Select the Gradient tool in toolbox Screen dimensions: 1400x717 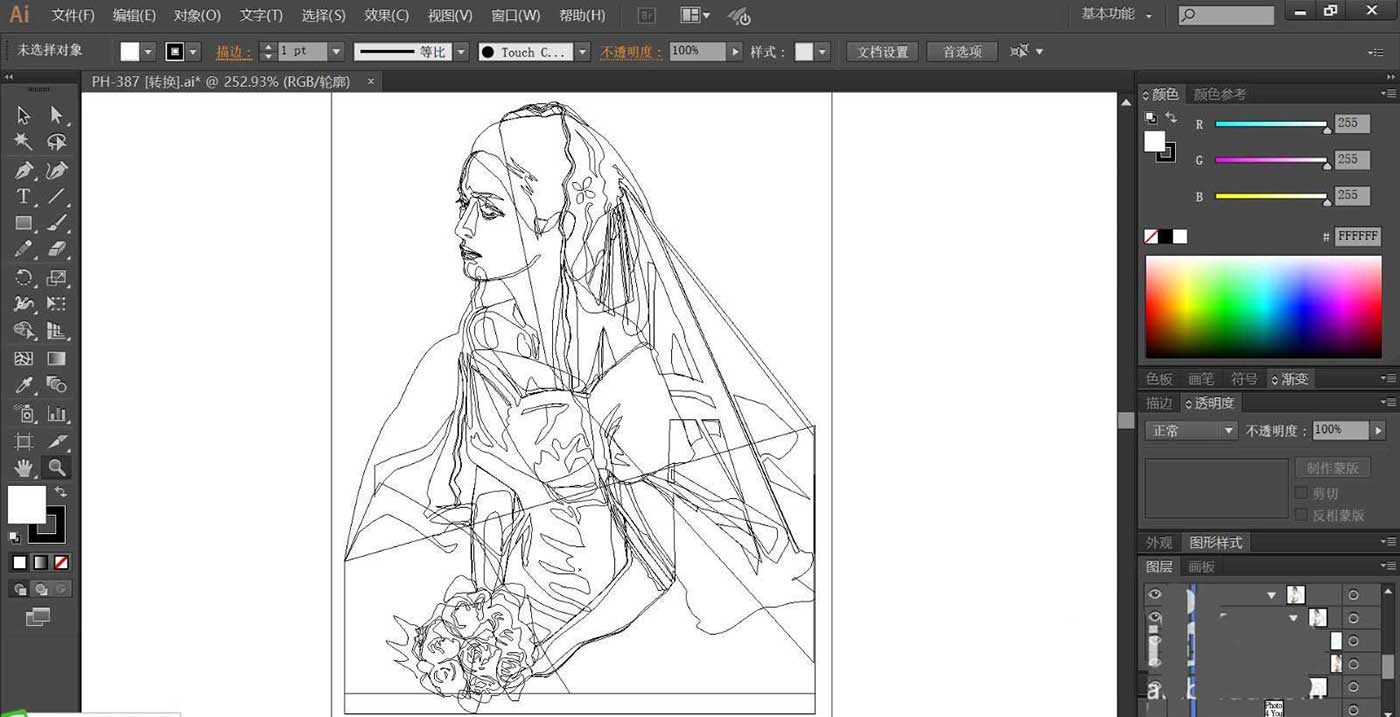[57, 358]
